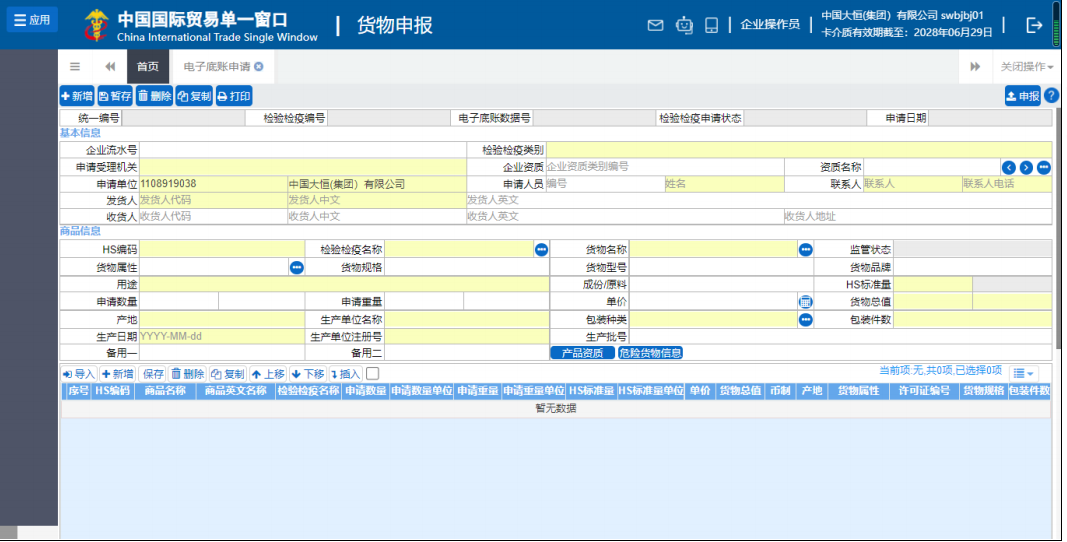Screen dimensions: 1067x542
Task: Click the 企业资质类别编号 field
Action: [665, 167]
